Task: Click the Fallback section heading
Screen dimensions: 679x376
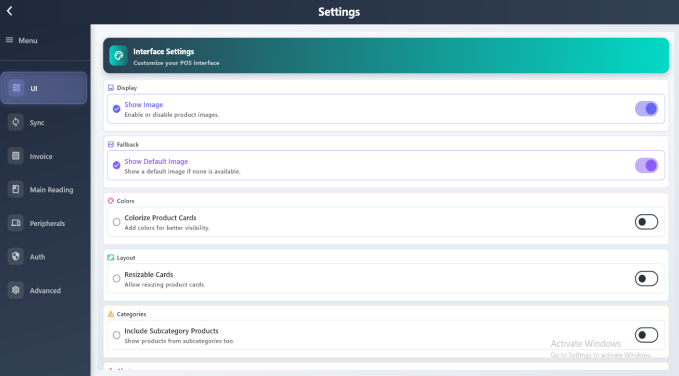Action: point(128,144)
